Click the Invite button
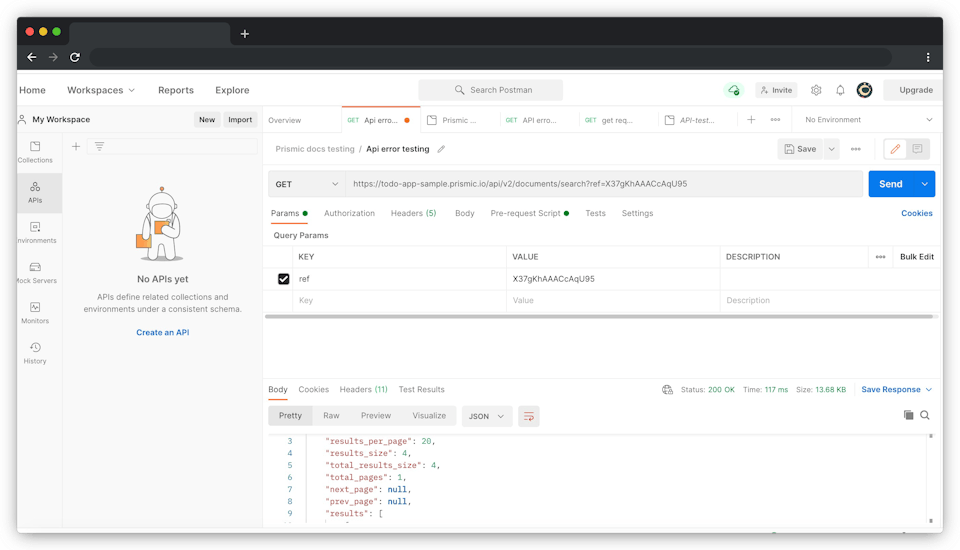Image resolution: width=960 pixels, height=550 pixels. [776, 90]
